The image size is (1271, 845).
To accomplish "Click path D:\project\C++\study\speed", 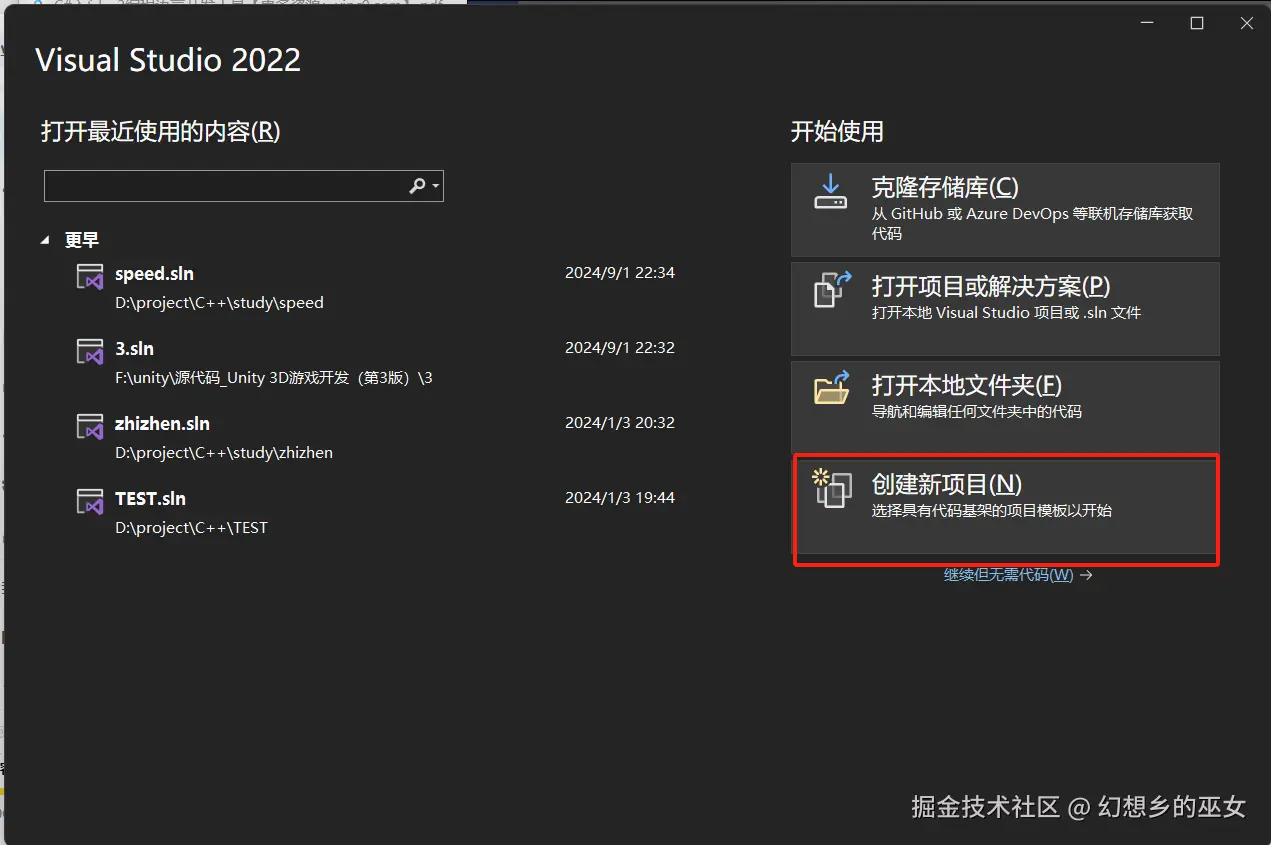I will 219,302.
